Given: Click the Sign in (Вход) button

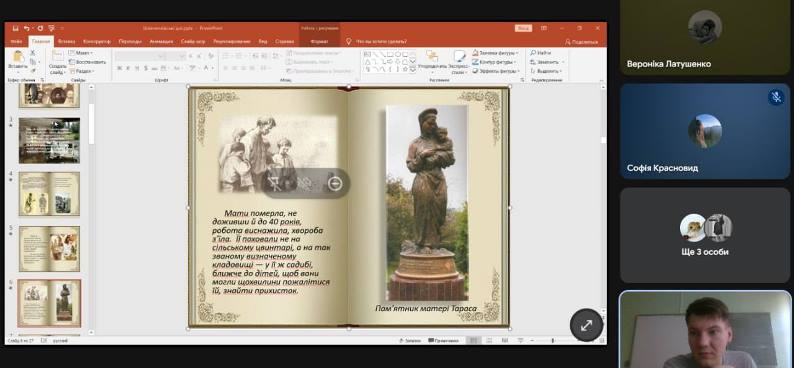Looking at the screenshot, I should (523, 28).
